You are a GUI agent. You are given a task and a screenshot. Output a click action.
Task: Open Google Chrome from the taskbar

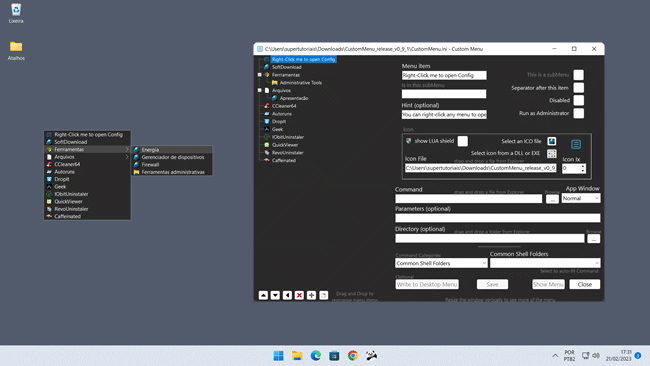click(353, 356)
